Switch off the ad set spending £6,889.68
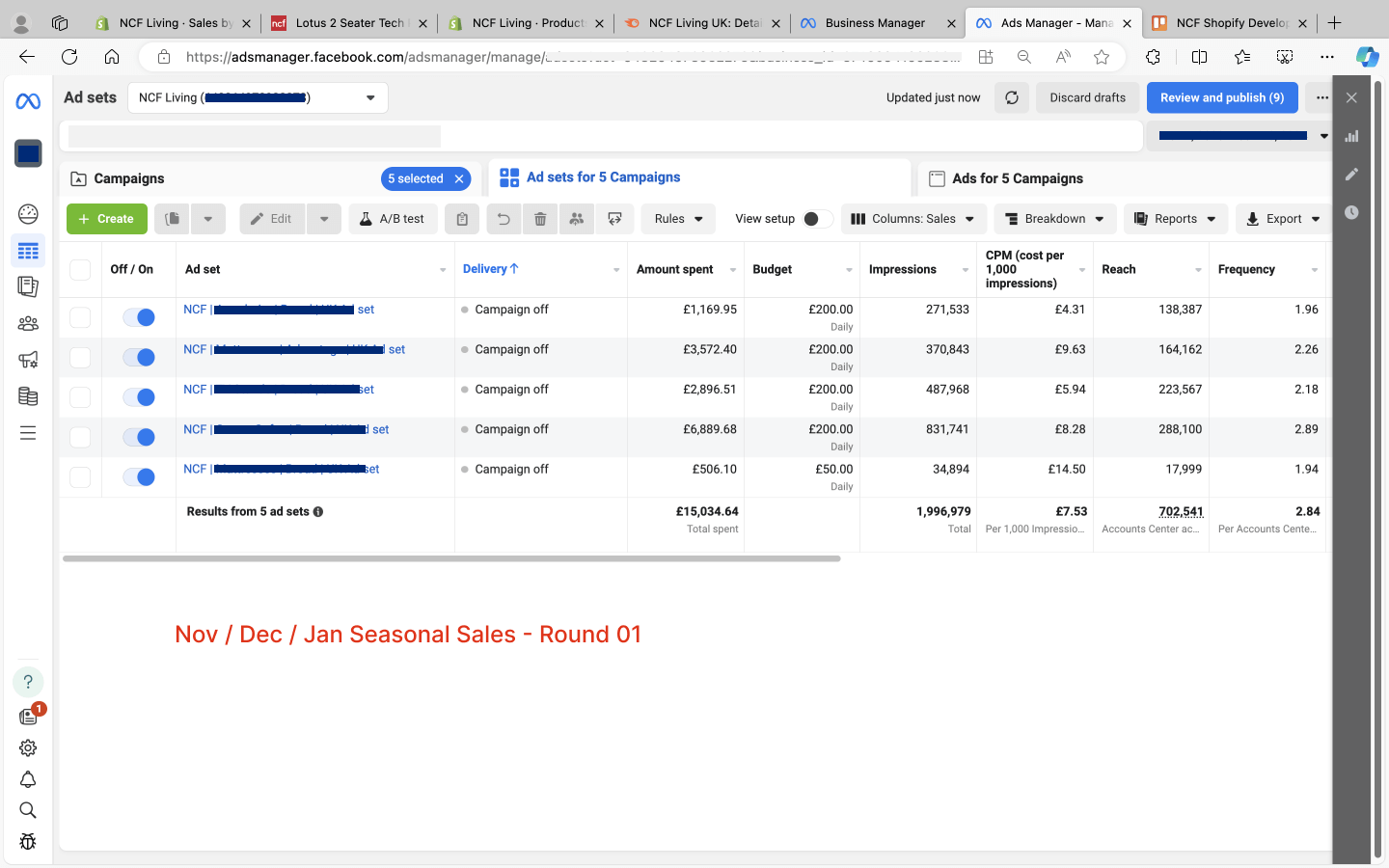 pos(139,437)
